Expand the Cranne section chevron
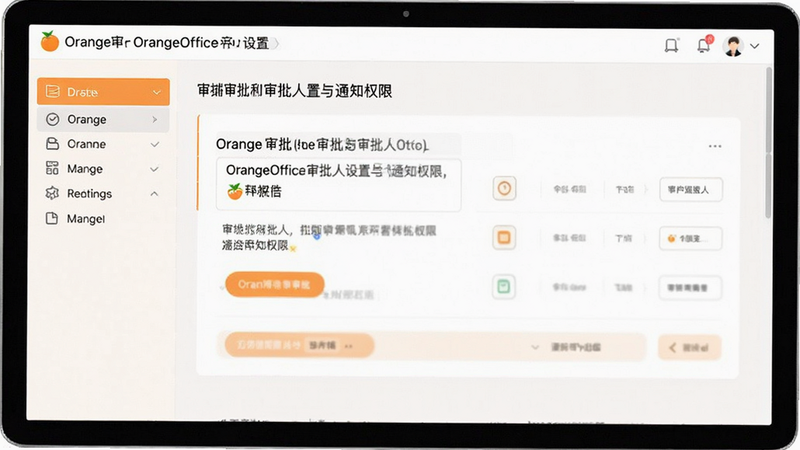The image size is (800, 450). pos(155,144)
